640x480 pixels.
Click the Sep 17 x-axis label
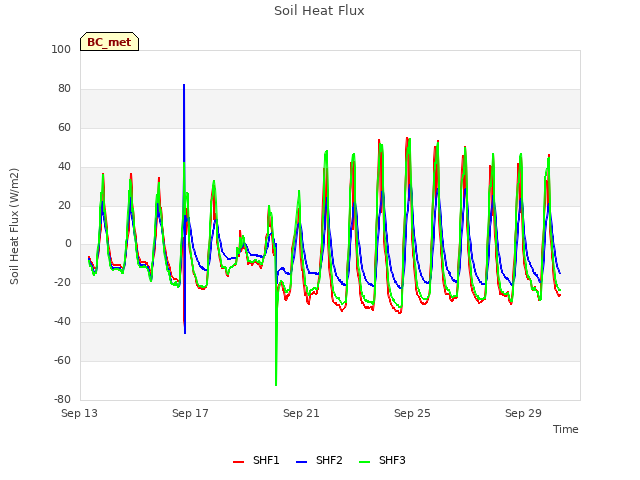[x=190, y=413]
